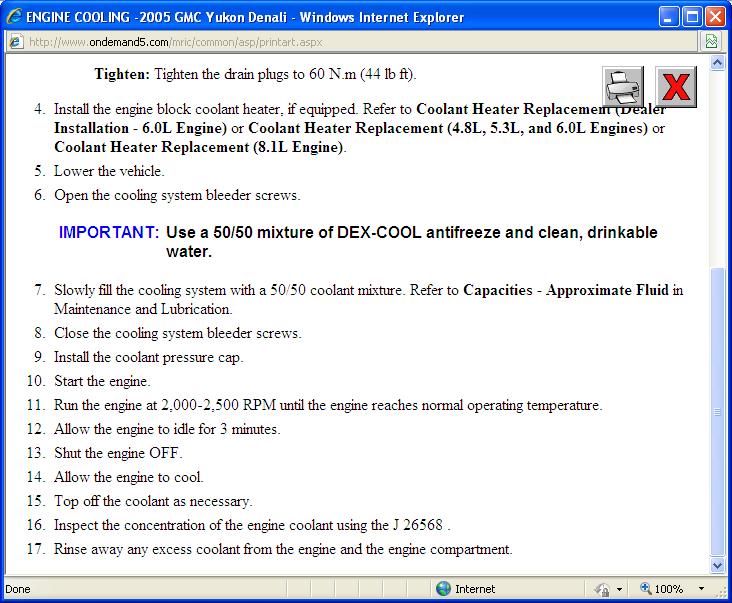Click 'Coolant Heater Replacement (4.8L, 5.3L, and 6.0L Engines)'
Viewport: 732px width, 603px height.
[448, 128]
